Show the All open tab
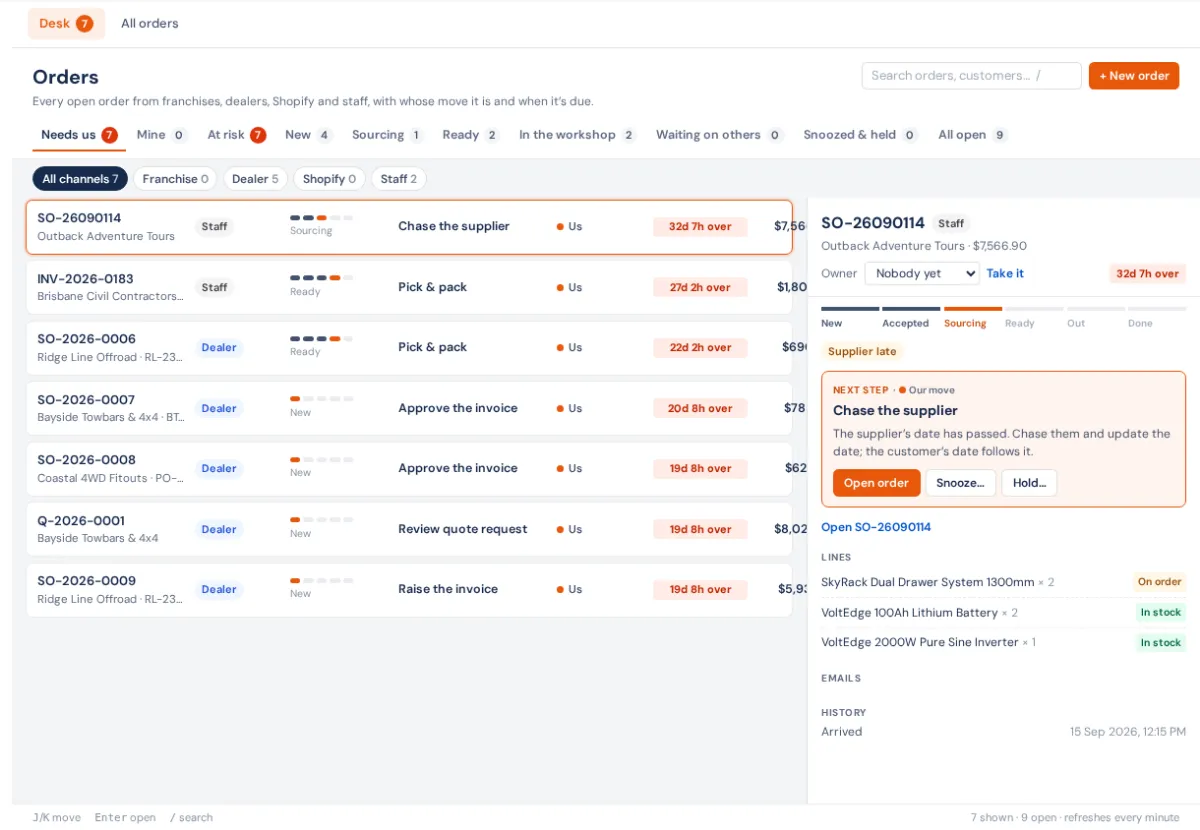This screenshot has width=1200, height=830. tap(972, 135)
